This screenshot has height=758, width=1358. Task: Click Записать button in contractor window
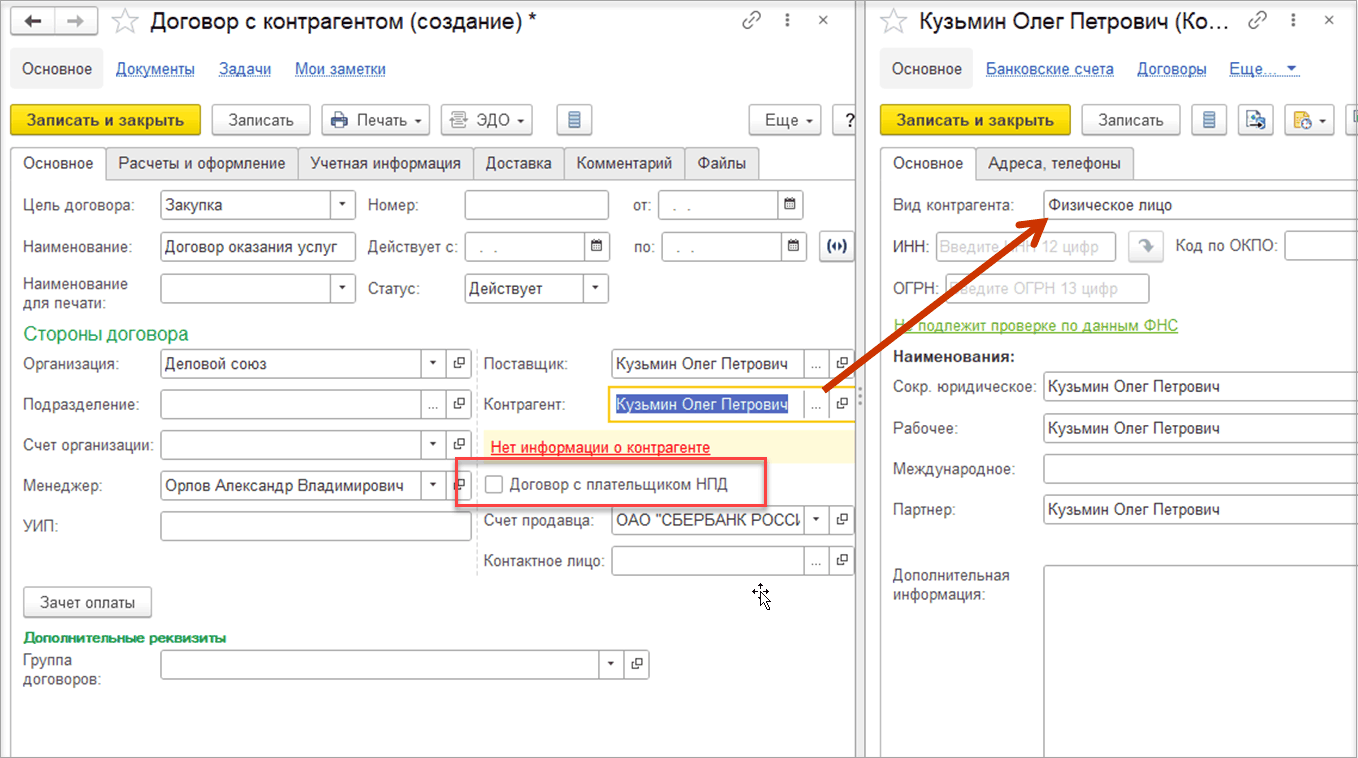click(1131, 120)
